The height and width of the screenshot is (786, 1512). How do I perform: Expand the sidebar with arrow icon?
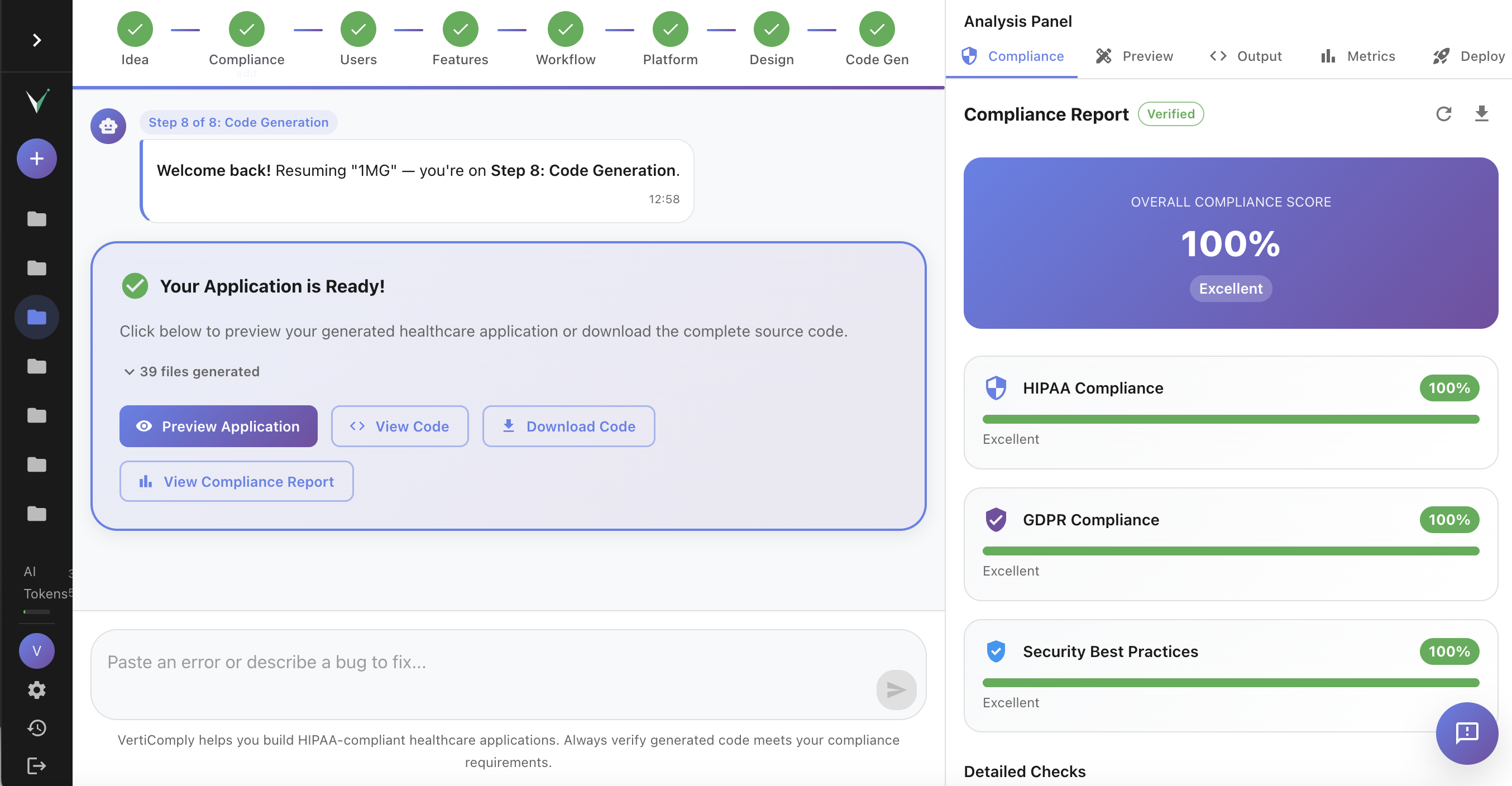point(36,40)
